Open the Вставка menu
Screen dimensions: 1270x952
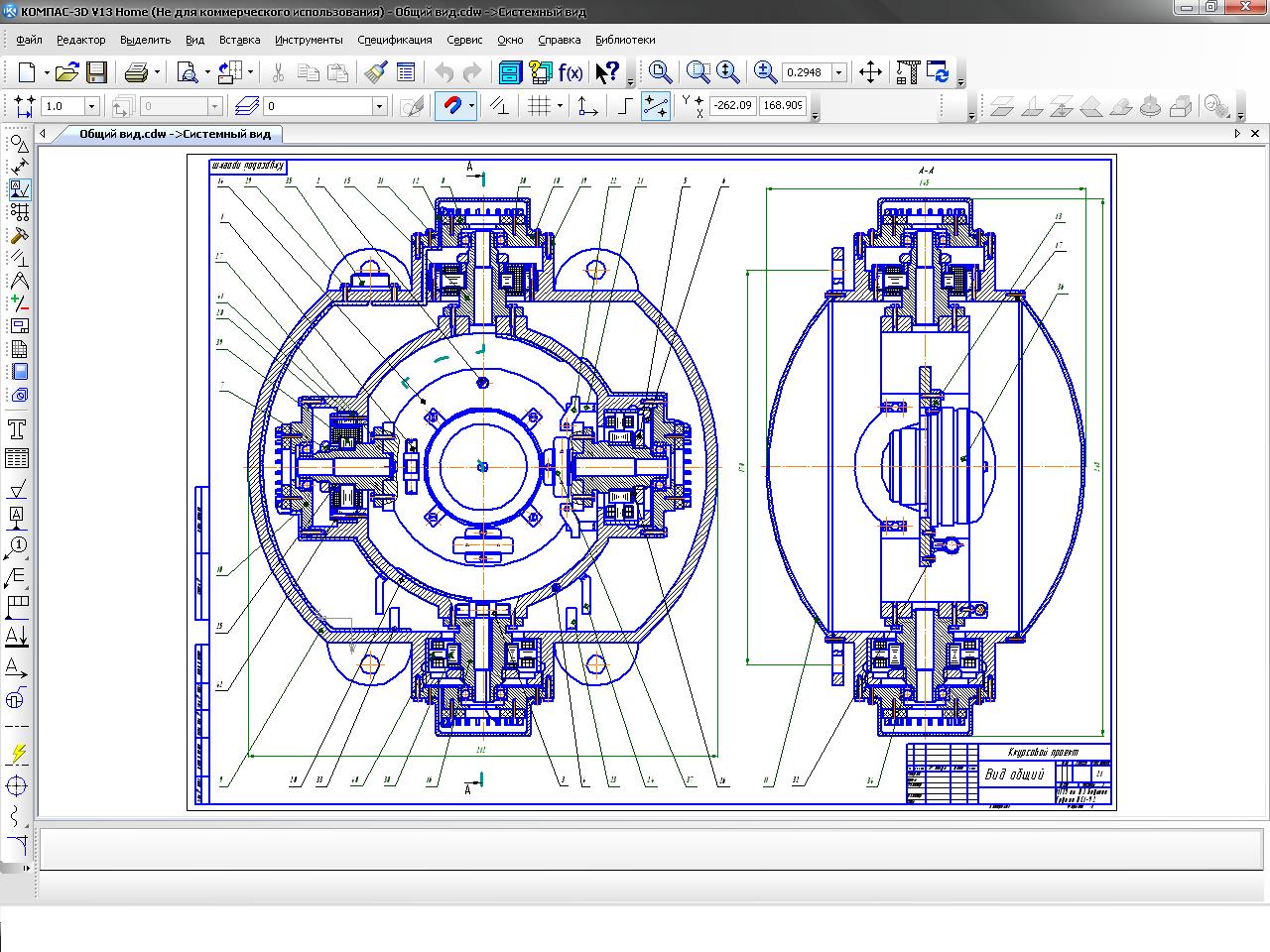pos(239,40)
